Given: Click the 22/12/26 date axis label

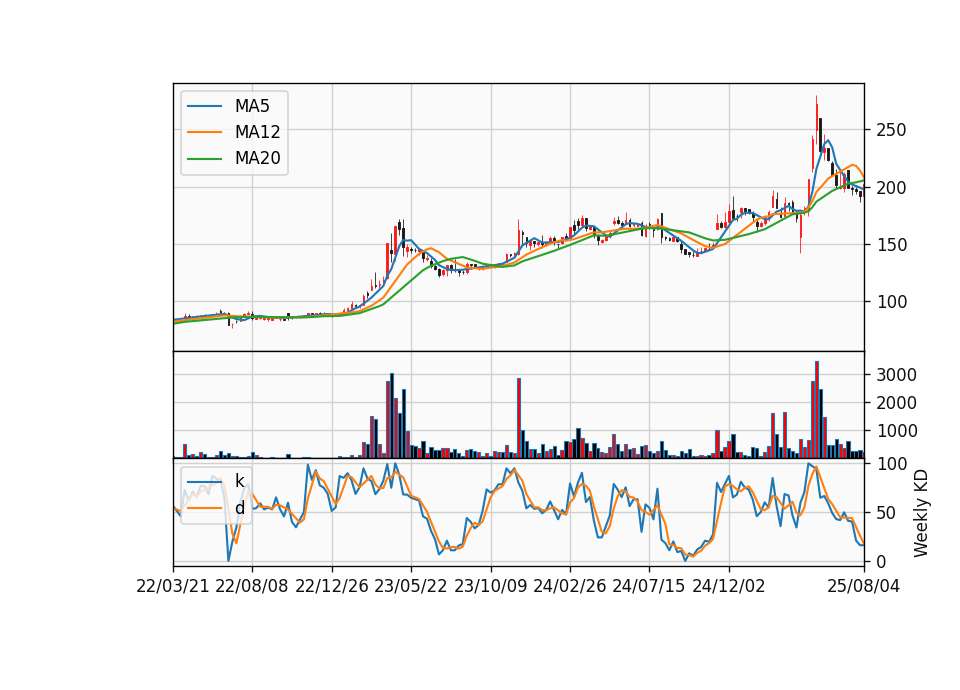Looking at the screenshot, I should [x=332, y=586].
